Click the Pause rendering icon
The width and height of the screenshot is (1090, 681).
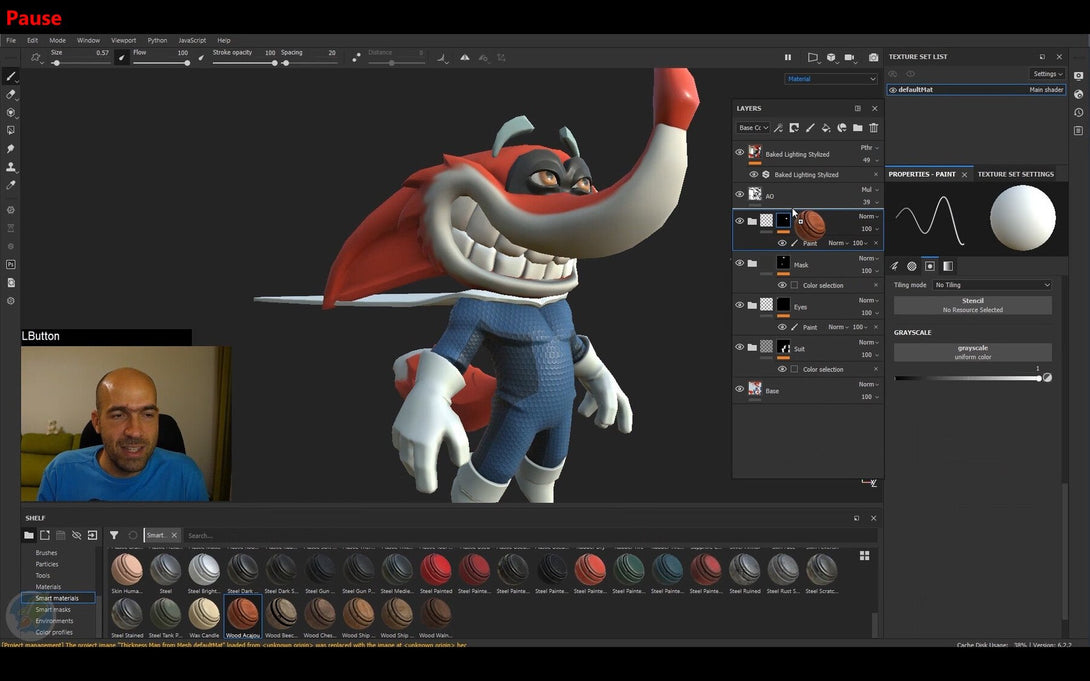[788, 58]
